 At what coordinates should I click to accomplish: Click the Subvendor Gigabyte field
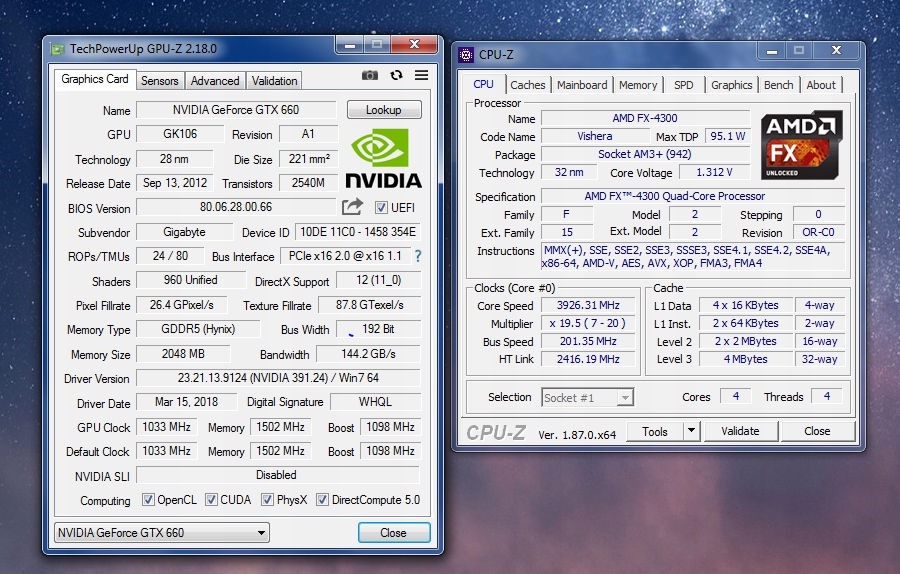pos(184,232)
